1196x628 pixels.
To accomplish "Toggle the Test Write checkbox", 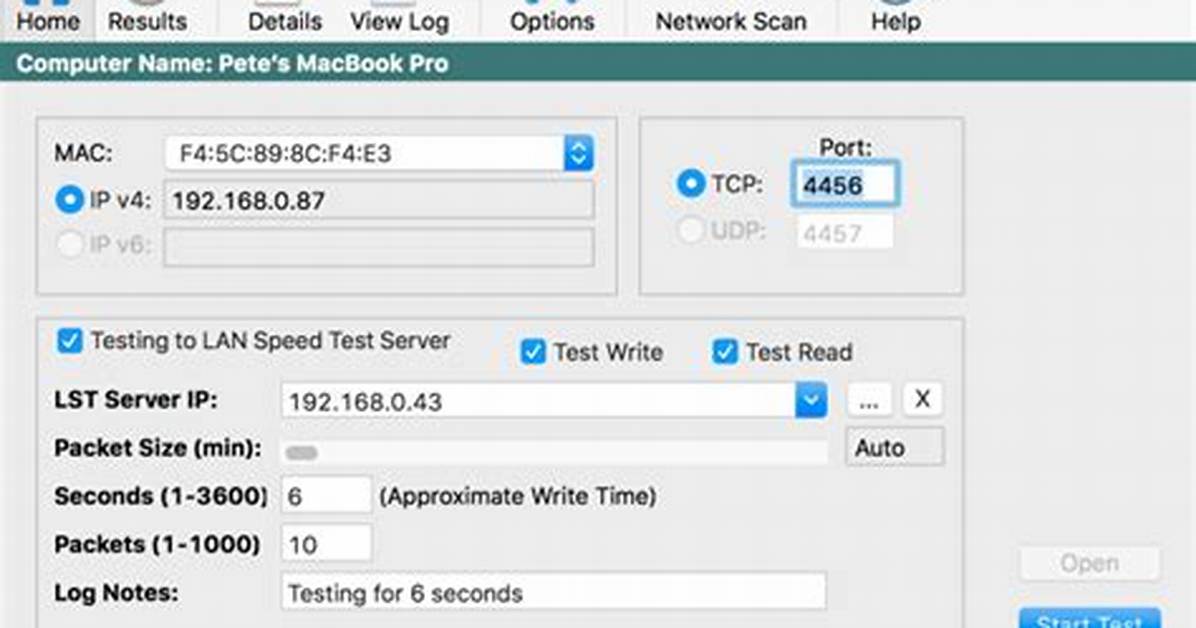I will [x=532, y=352].
